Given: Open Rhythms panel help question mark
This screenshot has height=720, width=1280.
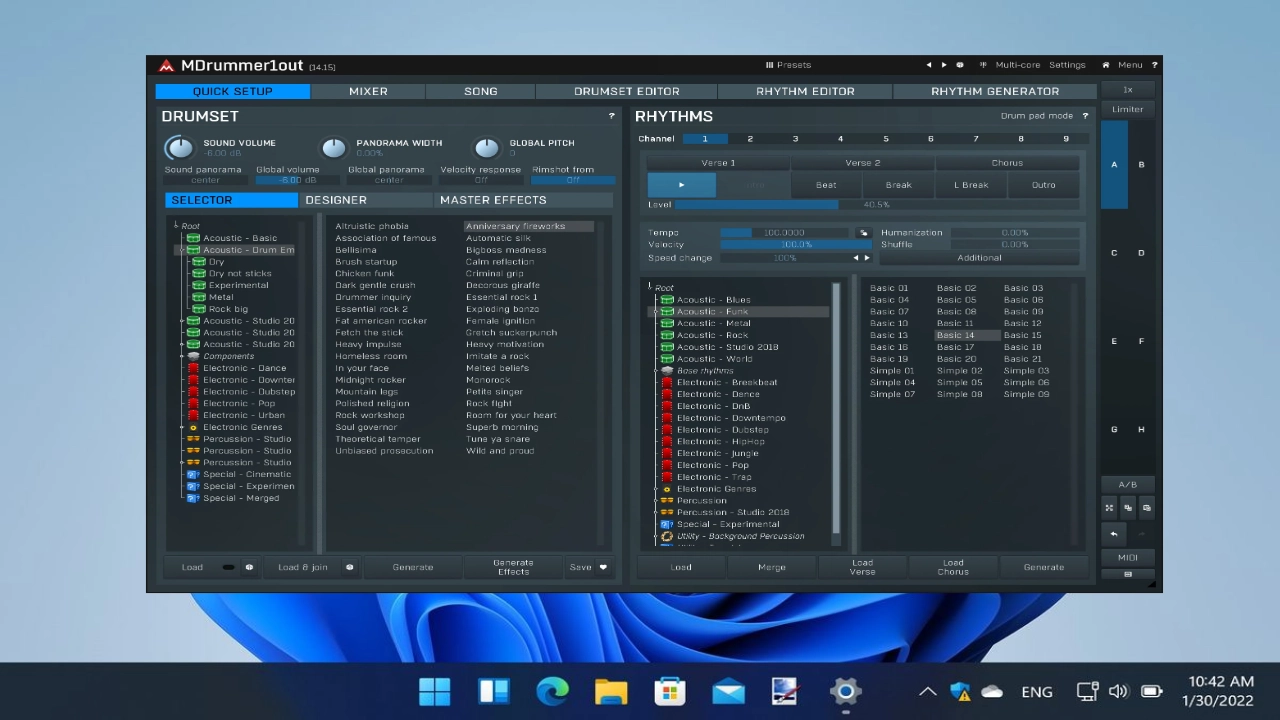Looking at the screenshot, I should [1085, 116].
